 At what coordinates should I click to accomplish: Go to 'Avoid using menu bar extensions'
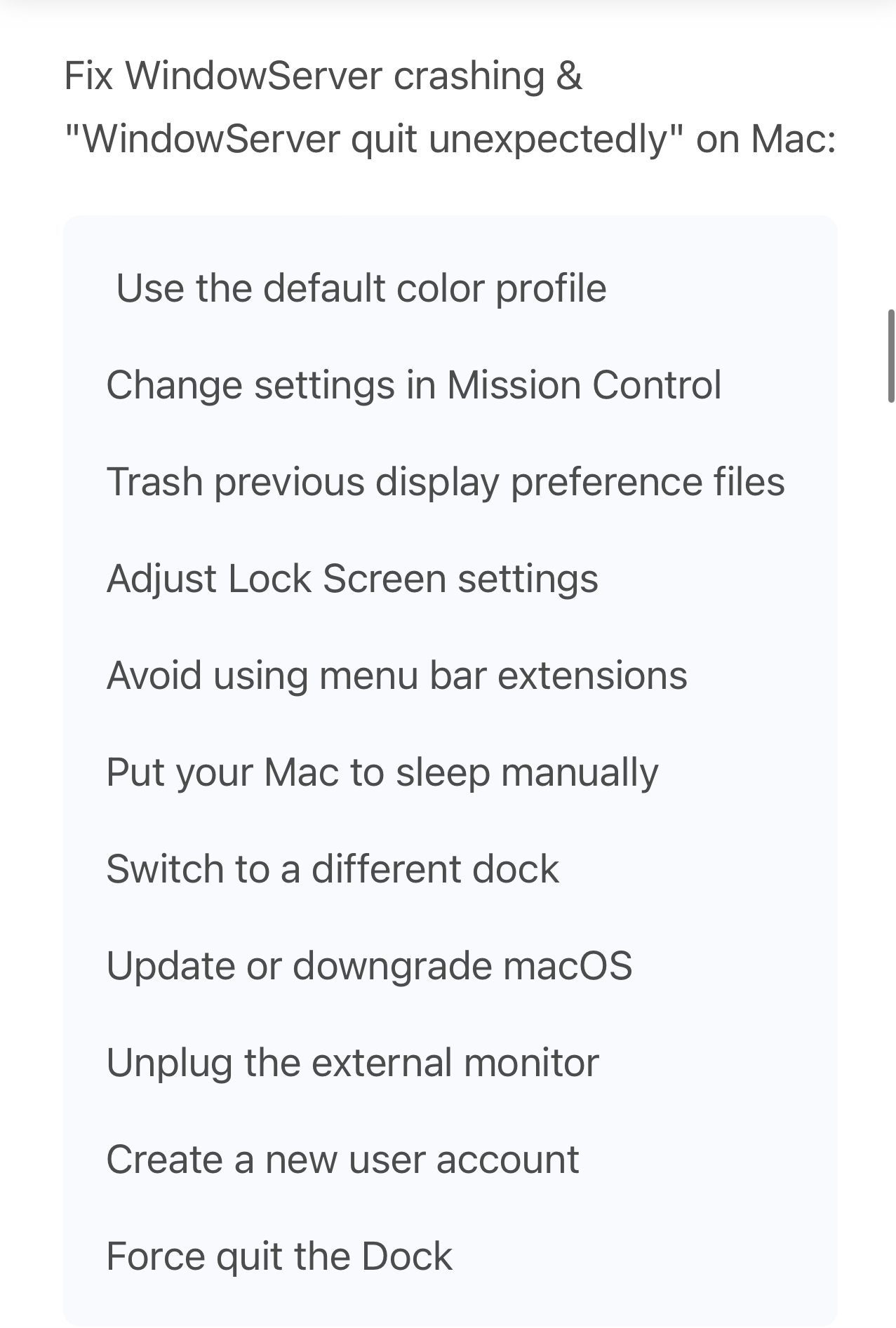[x=396, y=676]
